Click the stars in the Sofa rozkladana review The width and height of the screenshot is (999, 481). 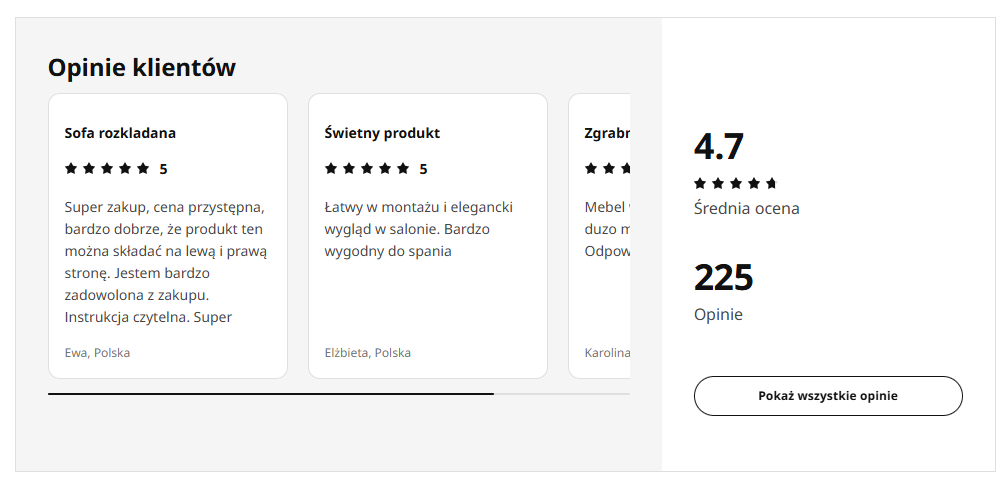pyautogui.click(x=107, y=169)
